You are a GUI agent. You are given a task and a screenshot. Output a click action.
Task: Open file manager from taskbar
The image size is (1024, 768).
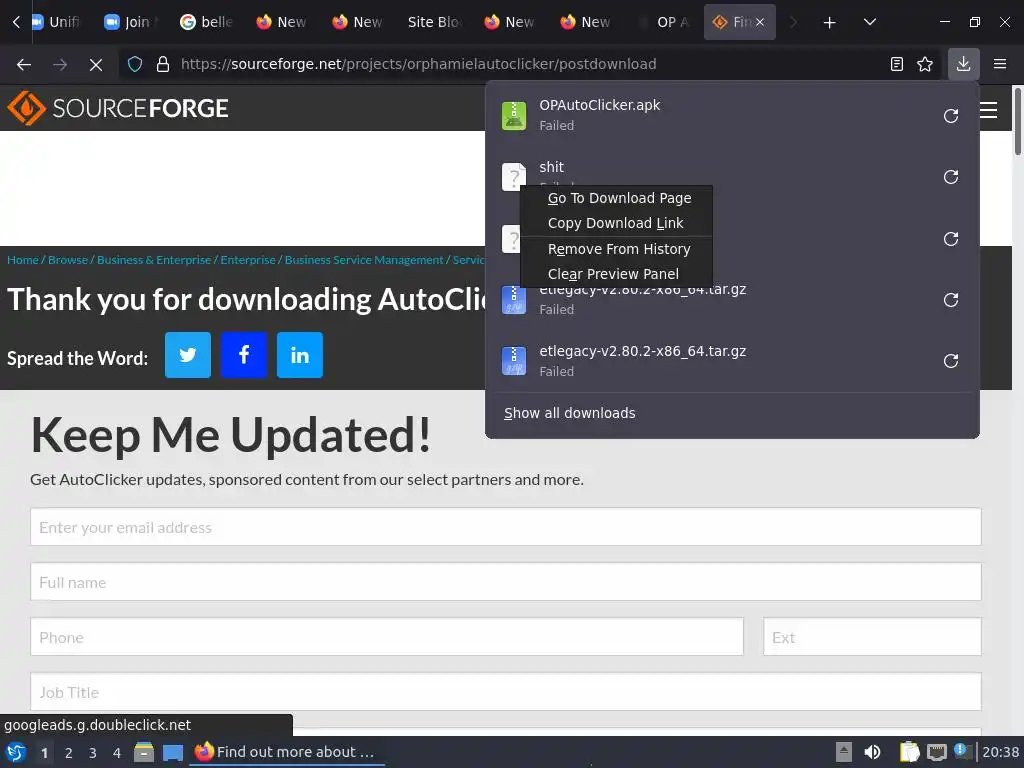pyautogui.click(x=144, y=752)
